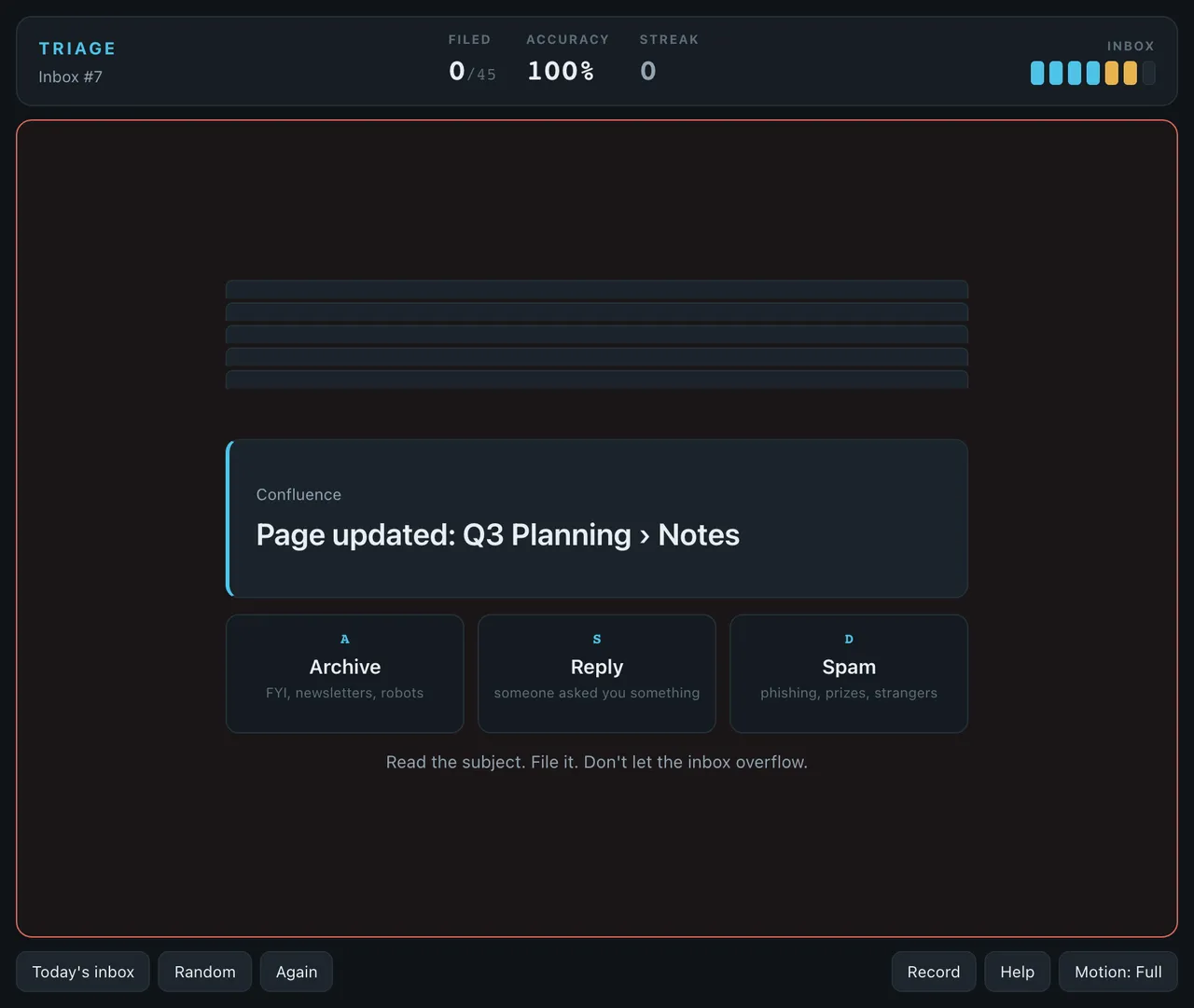Click the Inbox #7 label
The image size is (1194, 1008).
point(70,76)
